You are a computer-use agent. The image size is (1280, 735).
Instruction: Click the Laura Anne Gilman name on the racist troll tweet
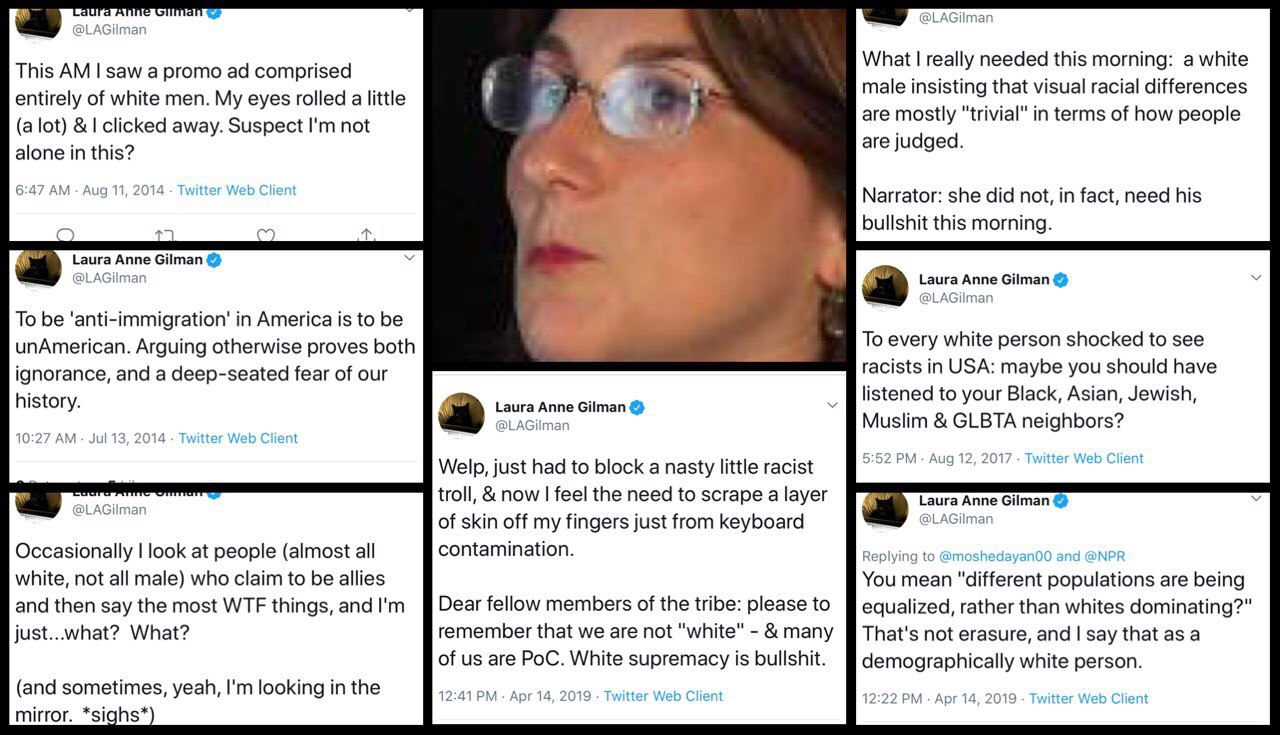560,407
